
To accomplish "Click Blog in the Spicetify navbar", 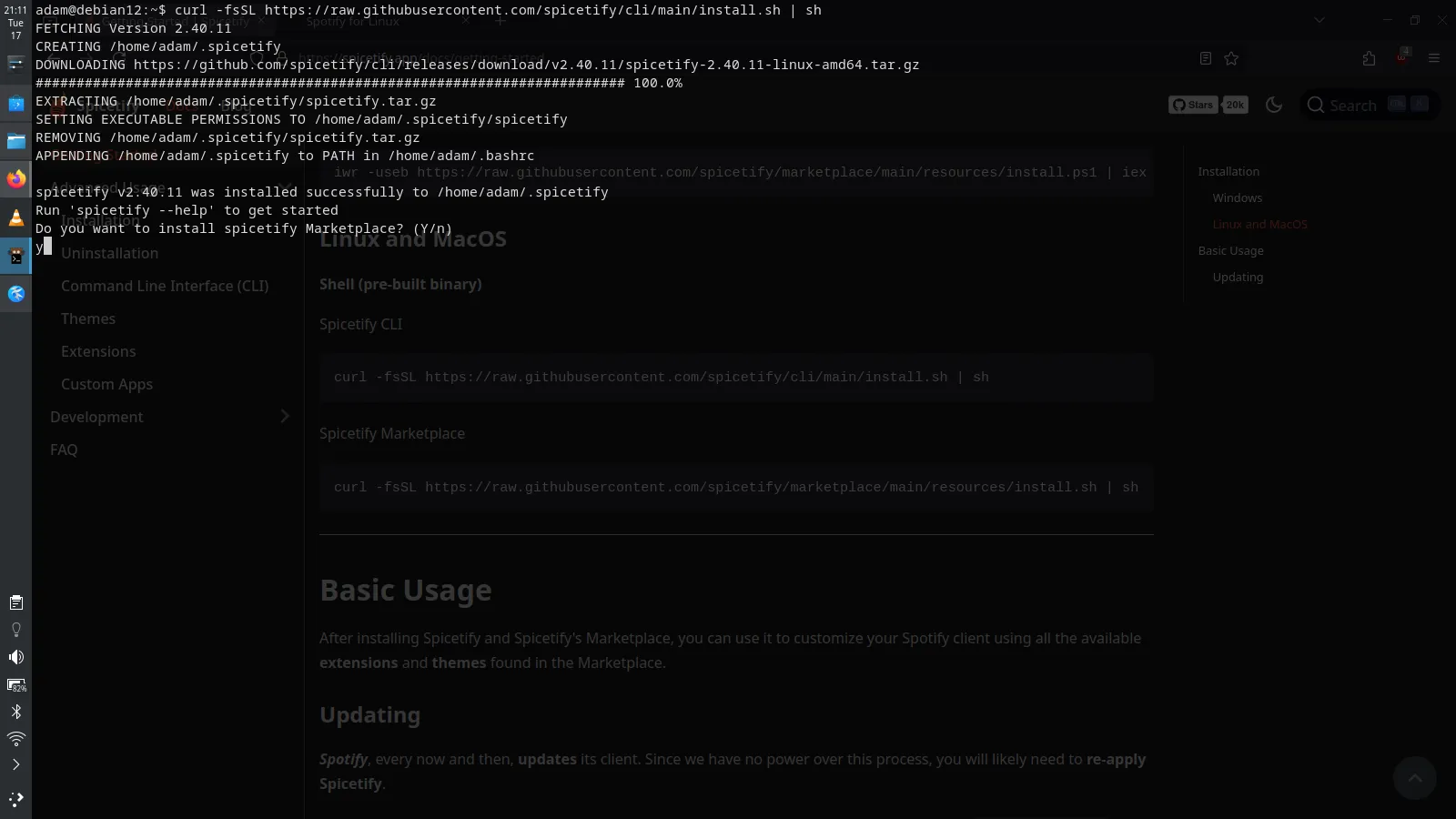I will pos(236,106).
